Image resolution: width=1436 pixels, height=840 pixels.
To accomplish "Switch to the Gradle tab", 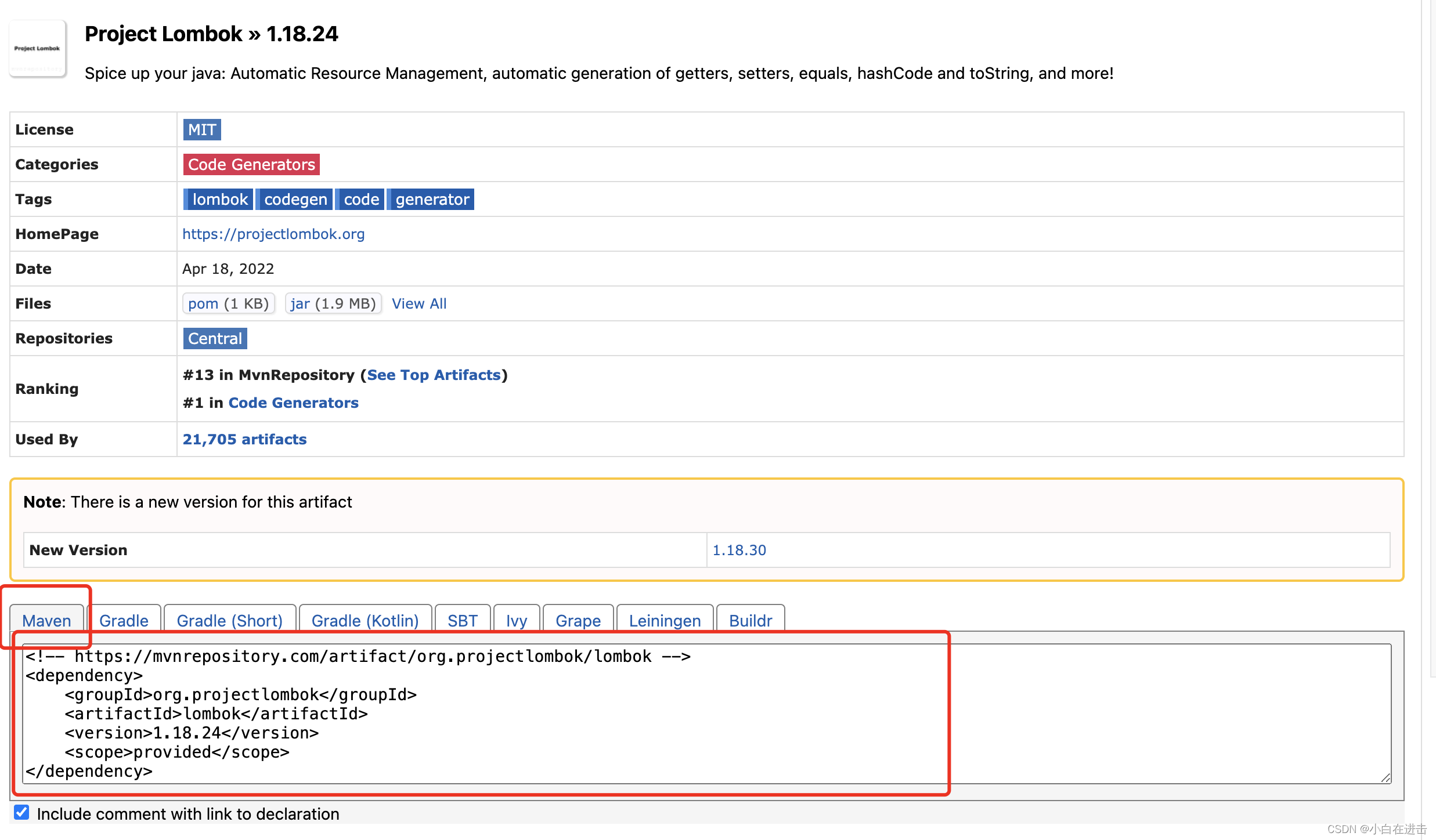I will point(124,620).
